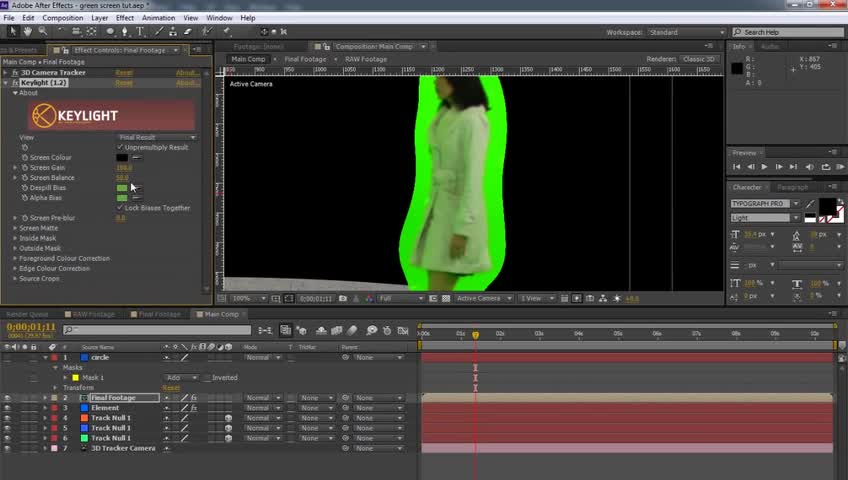The width and height of the screenshot is (848, 480).
Task: Open the Window menu
Action: [219, 18]
